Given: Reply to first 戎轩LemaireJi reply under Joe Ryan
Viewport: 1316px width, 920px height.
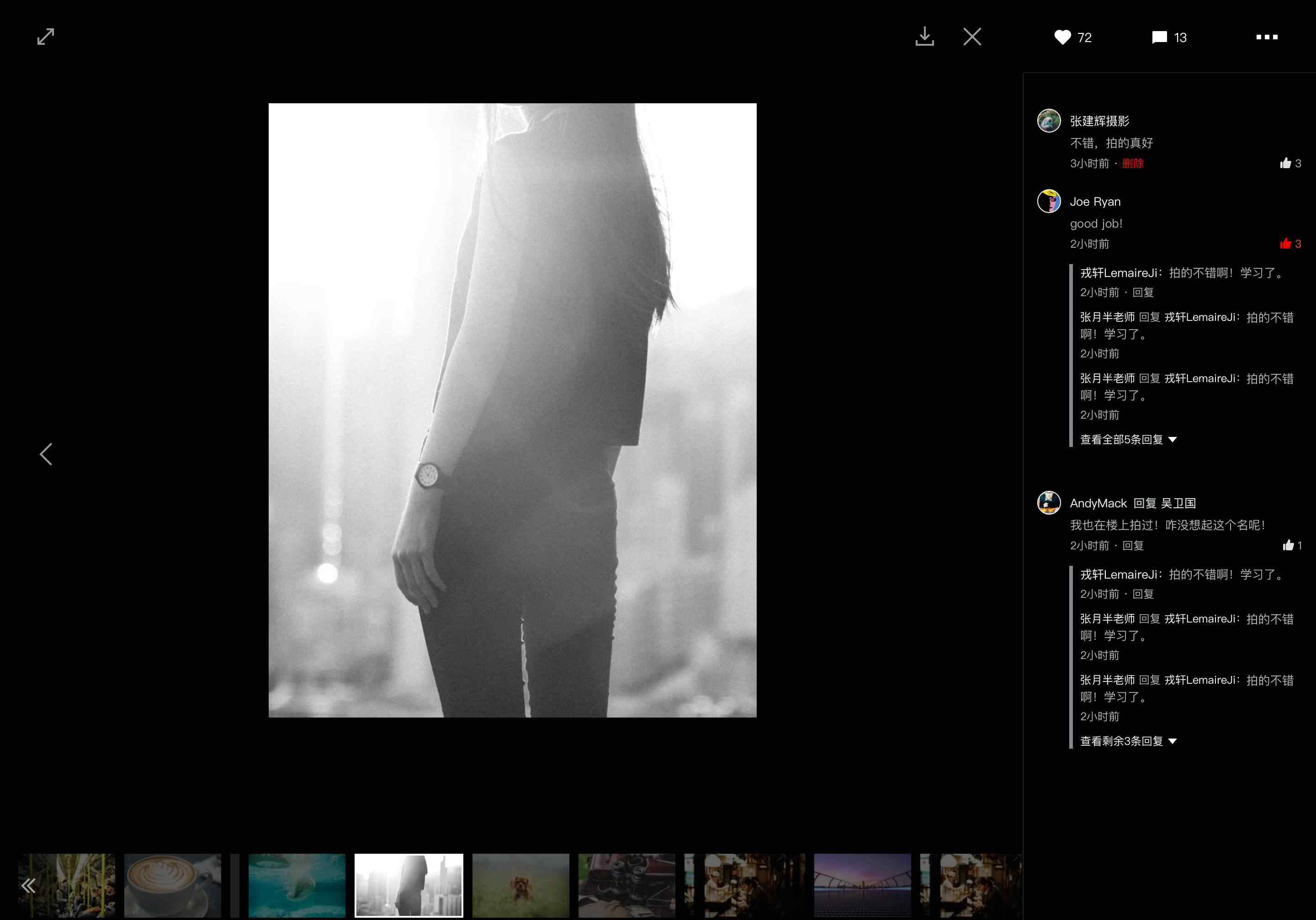Looking at the screenshot, I should [1143, 292].
